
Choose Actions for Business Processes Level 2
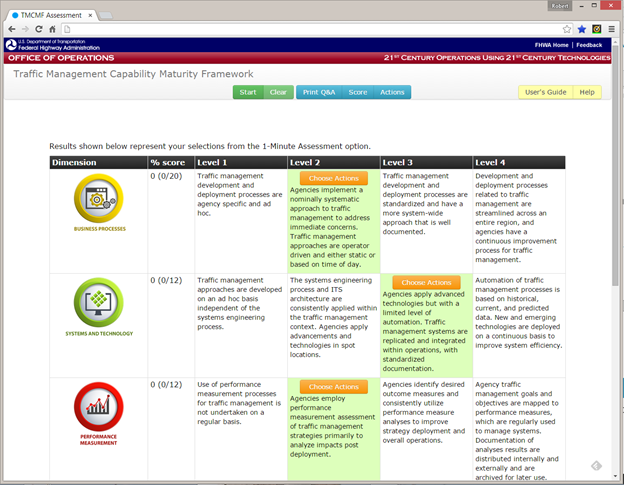point(333,178)
